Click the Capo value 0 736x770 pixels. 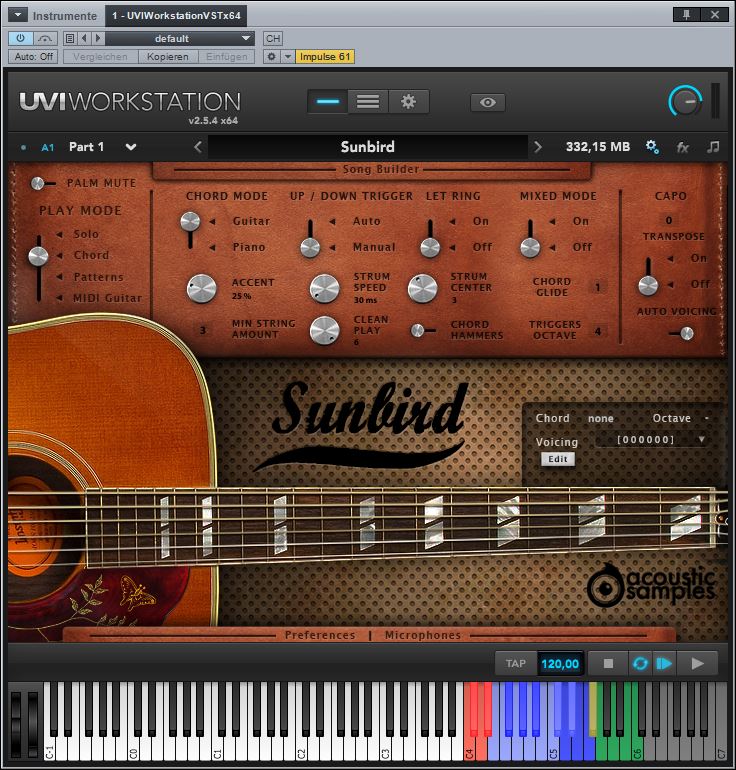pyautogui.click(x=669, y=220)
